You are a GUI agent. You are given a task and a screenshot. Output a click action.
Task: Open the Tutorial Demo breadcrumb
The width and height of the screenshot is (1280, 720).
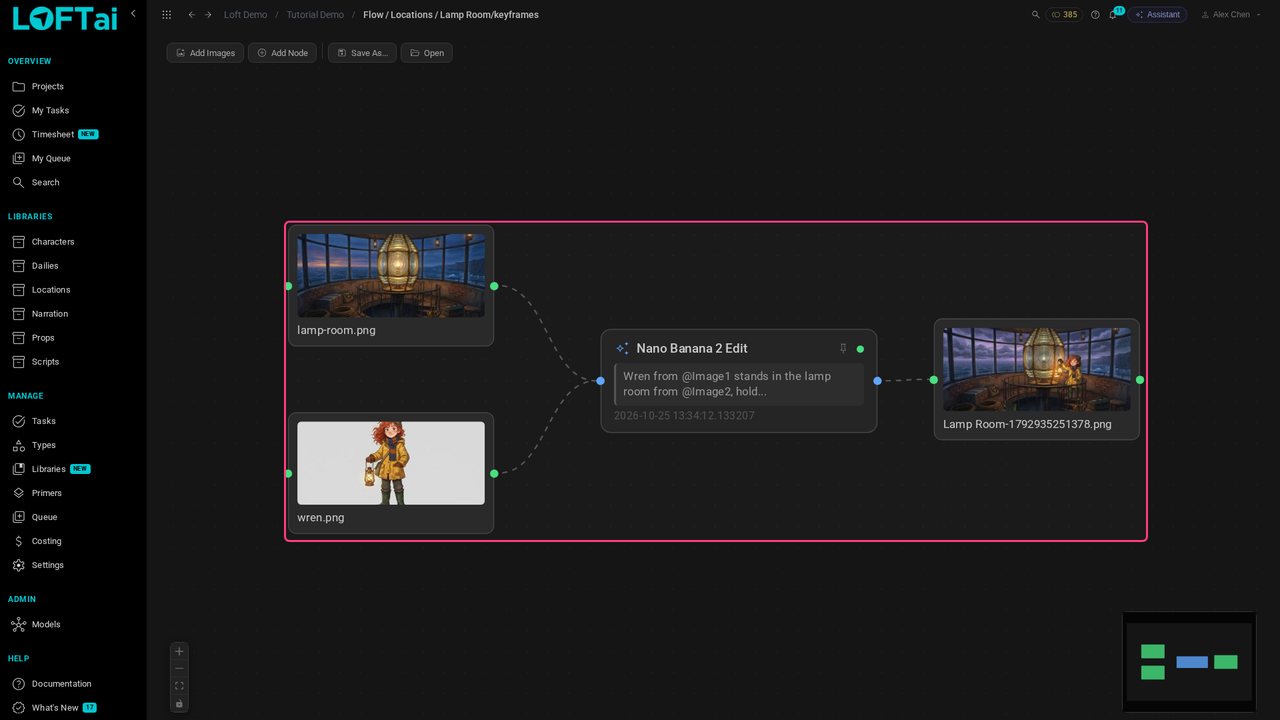pos(315,15)
